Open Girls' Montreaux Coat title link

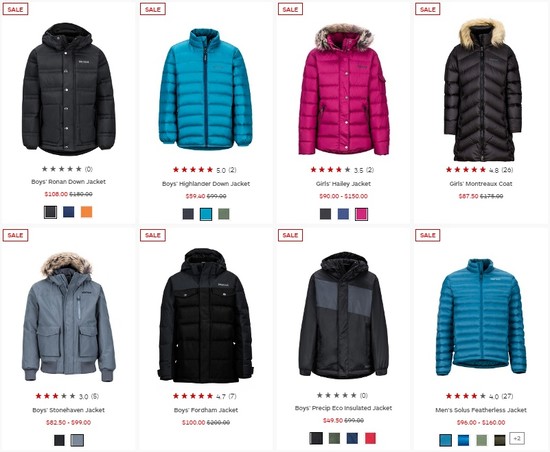coord(481,184)
